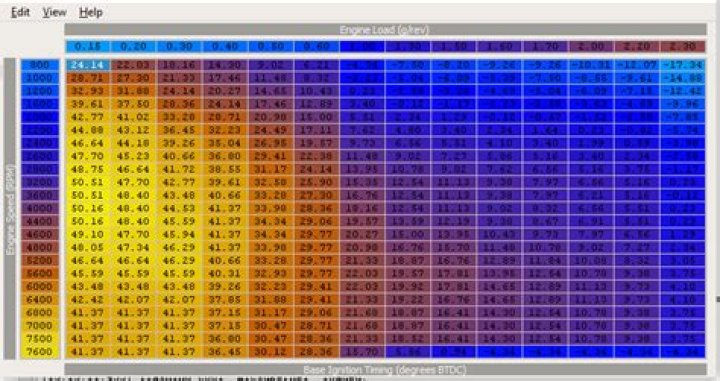This screenshot has width=720, height=381.
Task: Click the 32.93 cell in the 1200 row
Action: pos(87,91)
